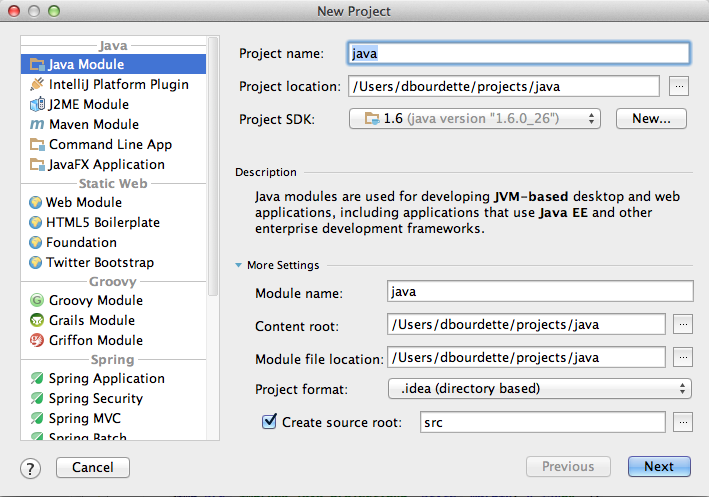Image resolution: width=709 pixels, height=497 pixels.
Task: Focus the Project name field
Action: pos(519,53)
